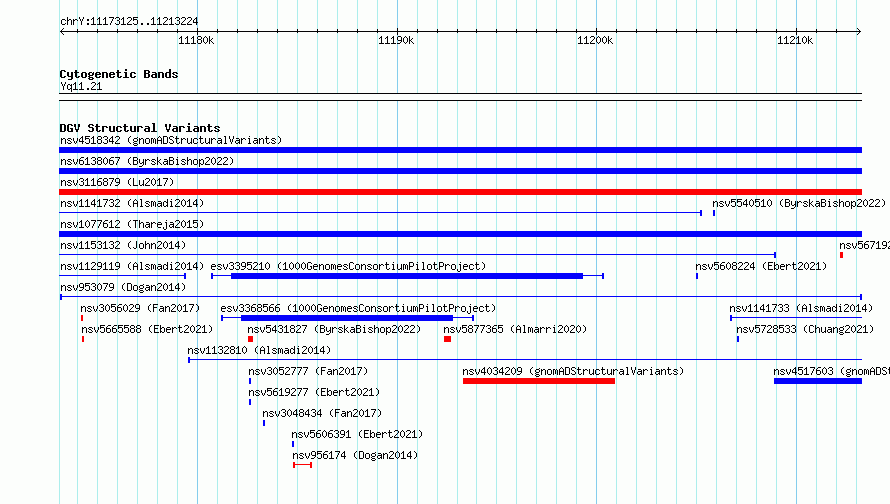This screenshot has width=890, height=504.
Task: Click the nsv1141732 (Alsmadi2014) label
Action: coord(132,203)
